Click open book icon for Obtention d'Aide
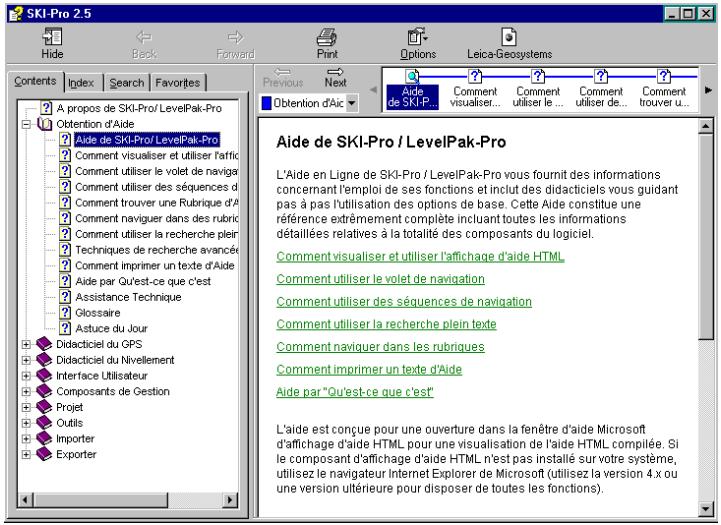 (x=45, y=124)
